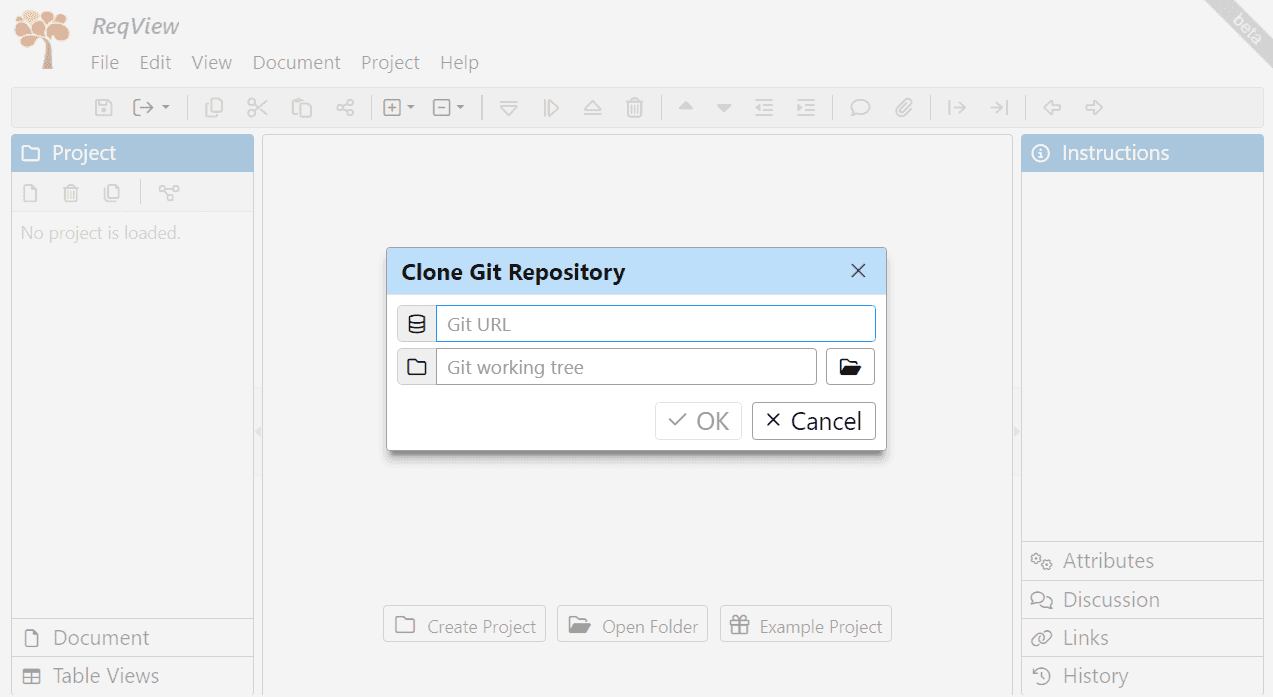1273x697 pixels.
Task: Click the downward triangle expand icon
Action: point(508,107)
